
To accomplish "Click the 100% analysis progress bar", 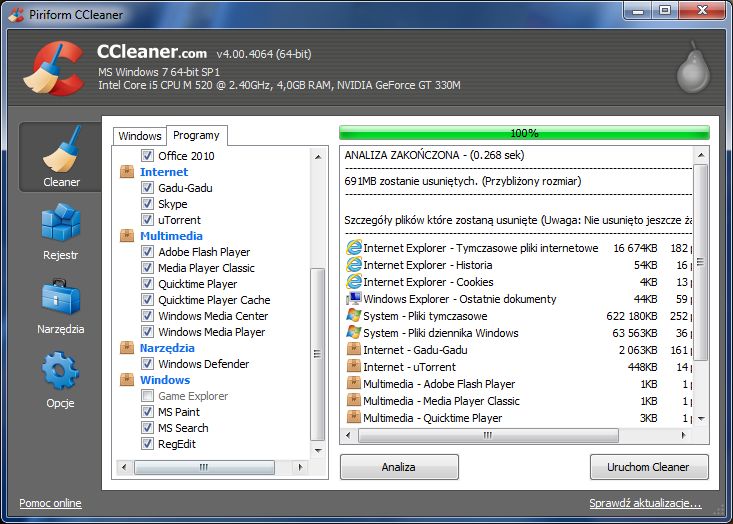I will tap(524, 133).
